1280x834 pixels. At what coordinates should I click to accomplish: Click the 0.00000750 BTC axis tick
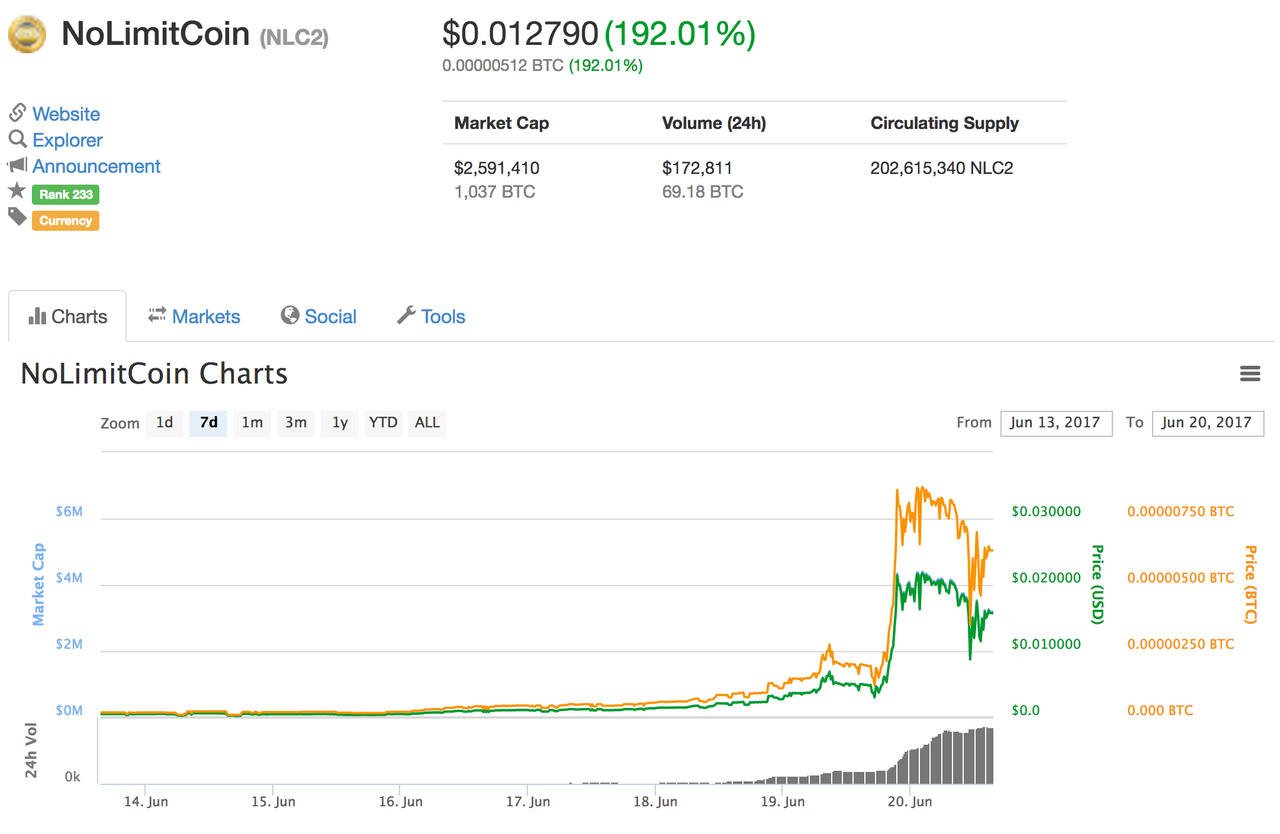[1181, 511]
